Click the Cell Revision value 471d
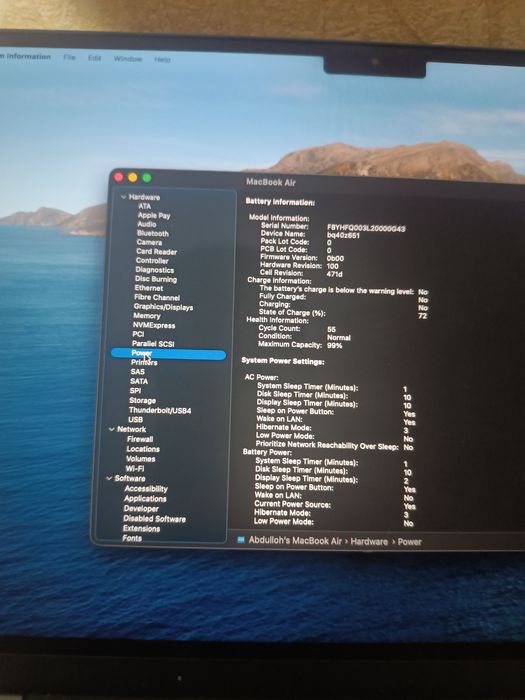Image resolution: width=525 pixels, height=700 pixels. click(334, 274)
